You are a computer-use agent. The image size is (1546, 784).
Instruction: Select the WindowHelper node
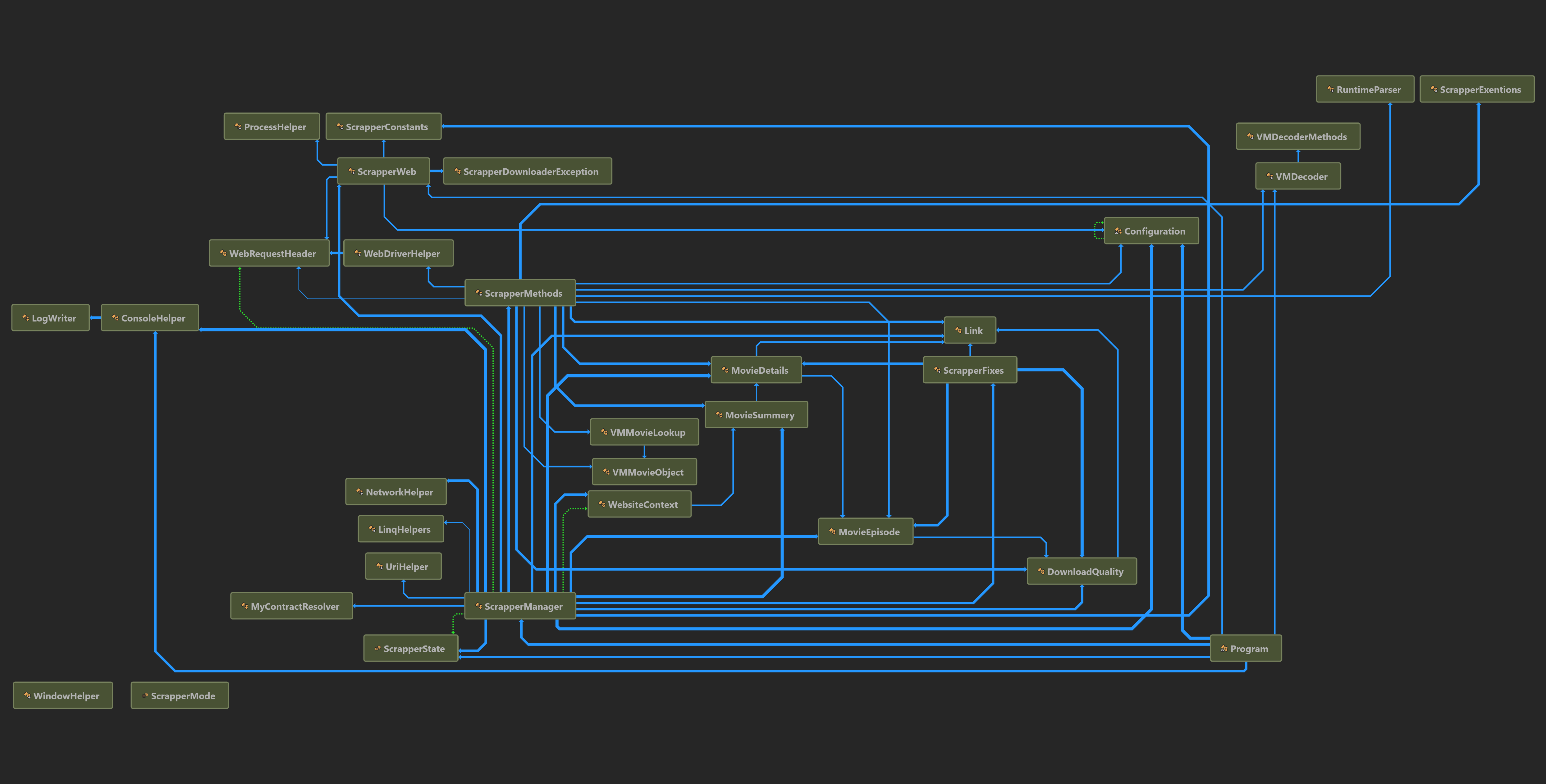(62, 696)
